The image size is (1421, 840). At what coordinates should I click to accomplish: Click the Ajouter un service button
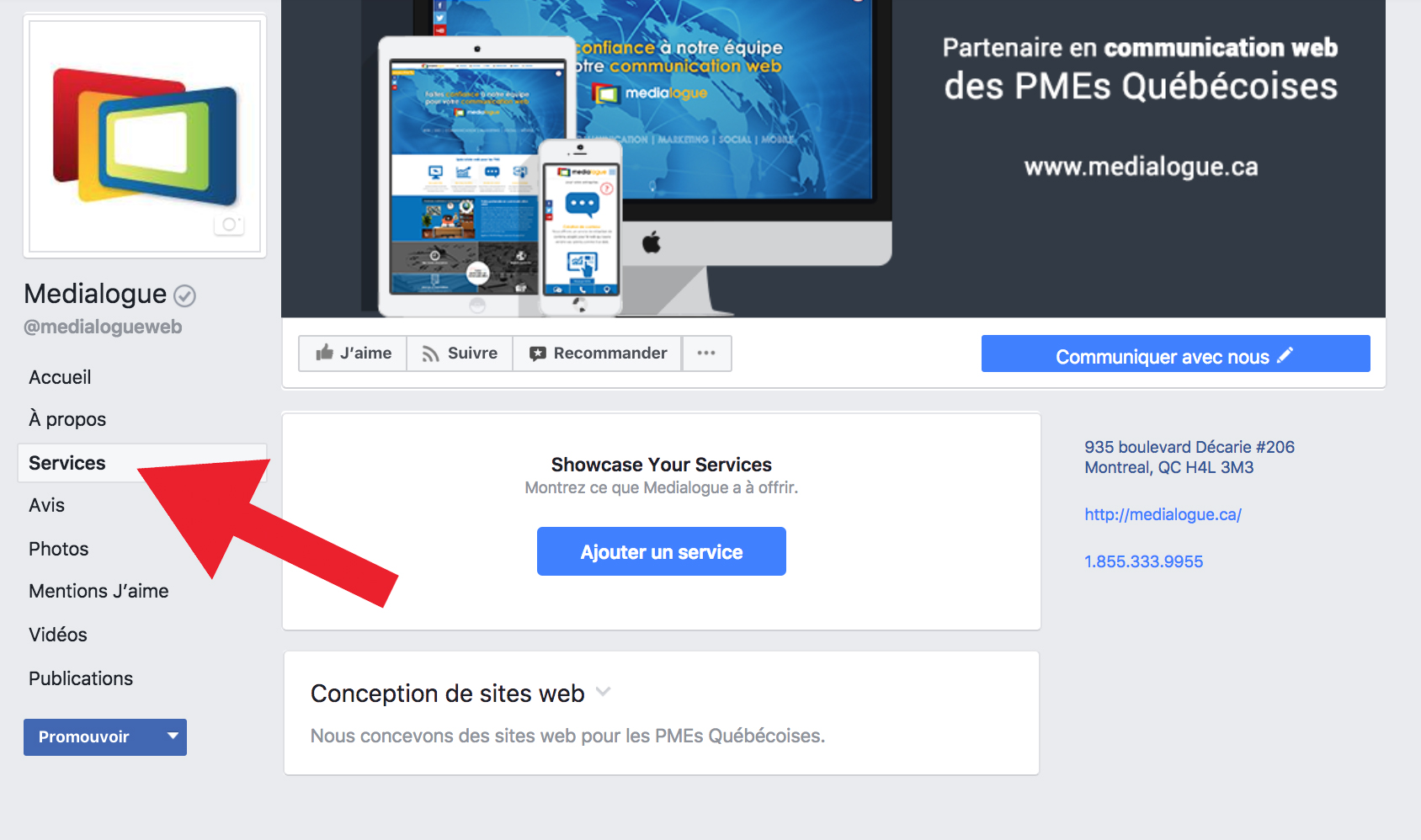[662, 551]
